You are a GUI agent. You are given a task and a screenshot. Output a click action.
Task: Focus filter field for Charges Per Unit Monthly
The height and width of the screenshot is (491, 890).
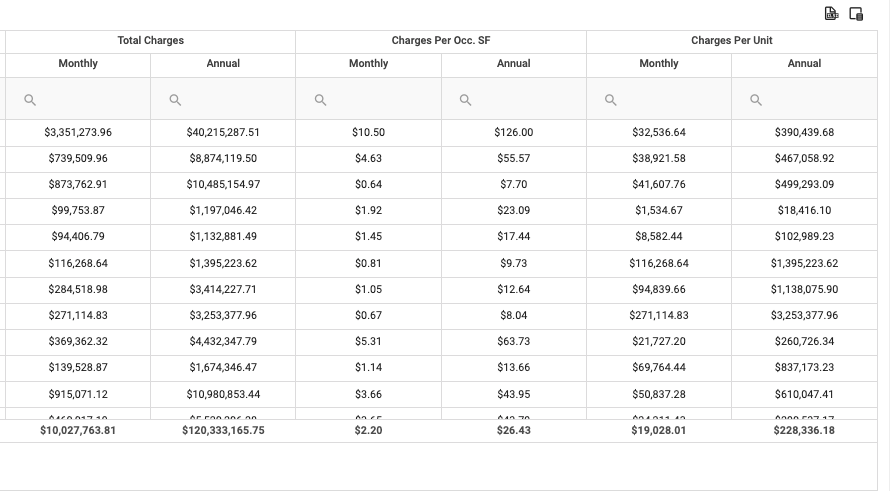(x=659, y=99)
